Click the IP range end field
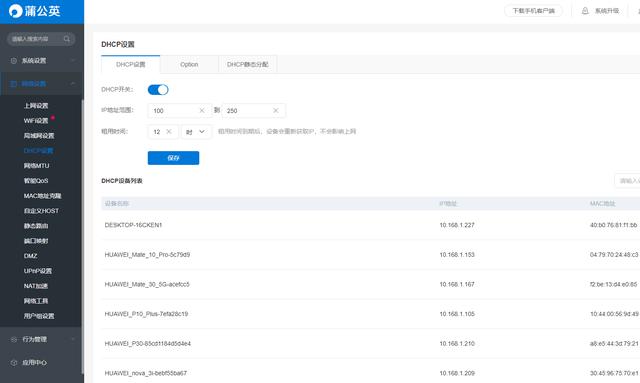Image resolution: width=640 pixels, height=383 pixels. point(253,110)
